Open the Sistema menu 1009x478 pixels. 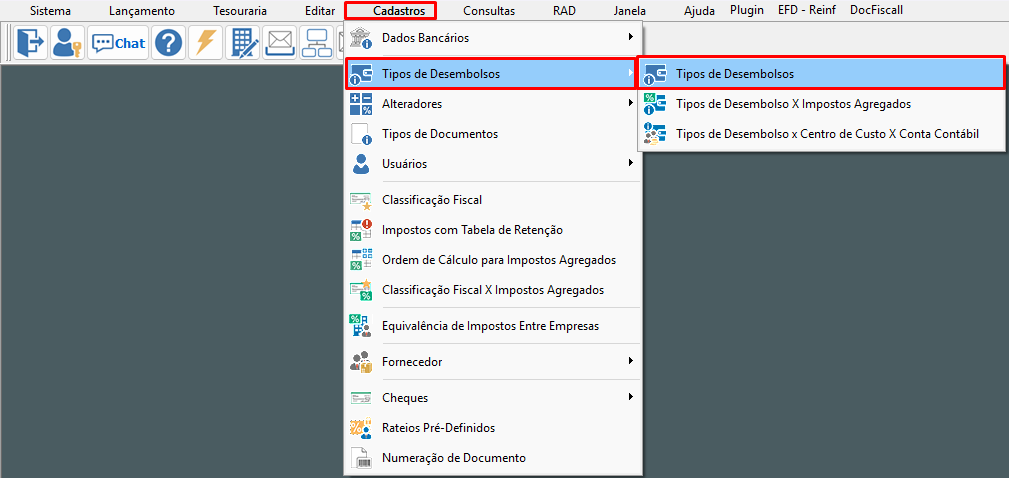click(x=50, y=10)
